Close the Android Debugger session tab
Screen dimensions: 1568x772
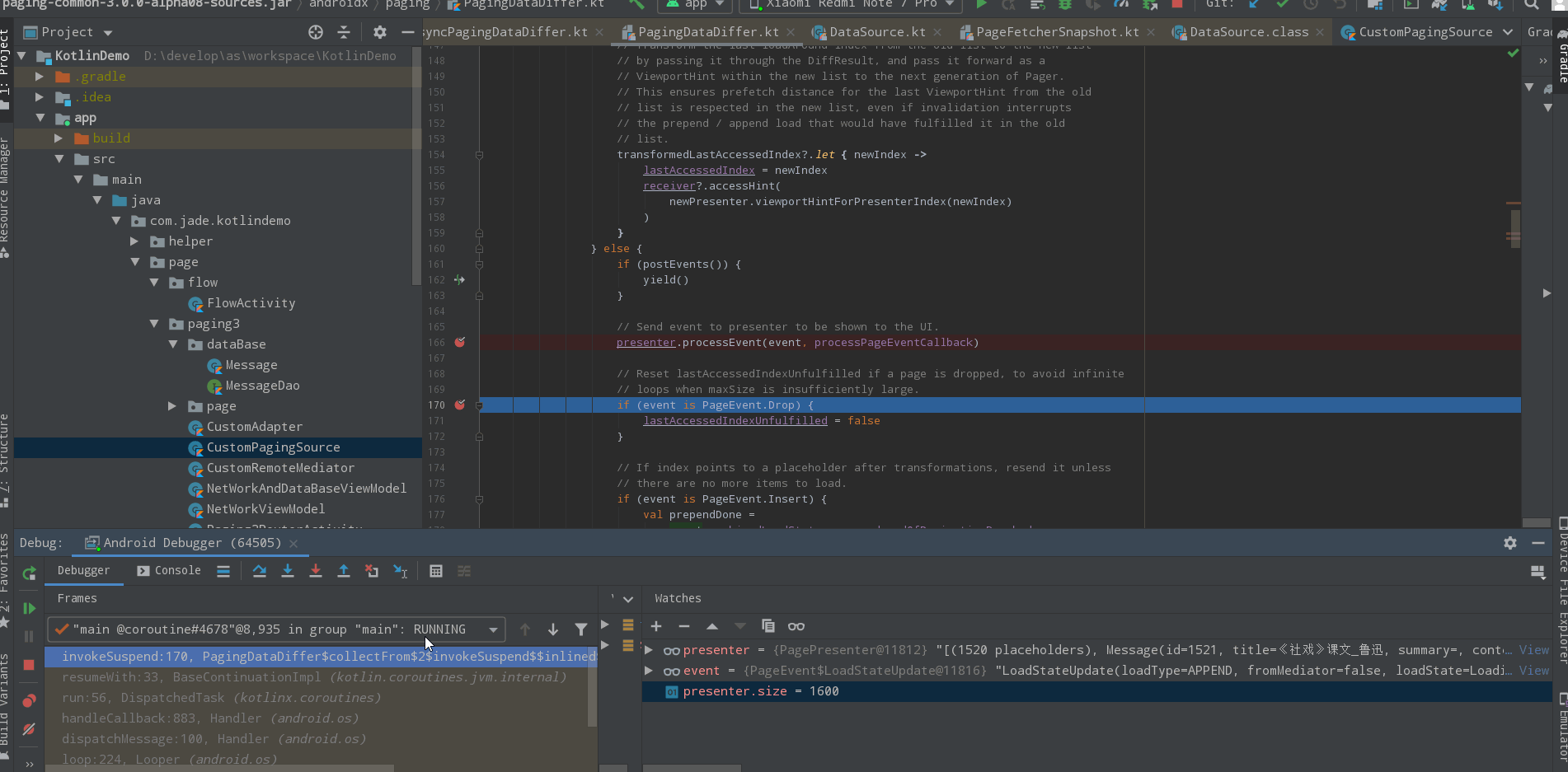[x=293, y=544]
